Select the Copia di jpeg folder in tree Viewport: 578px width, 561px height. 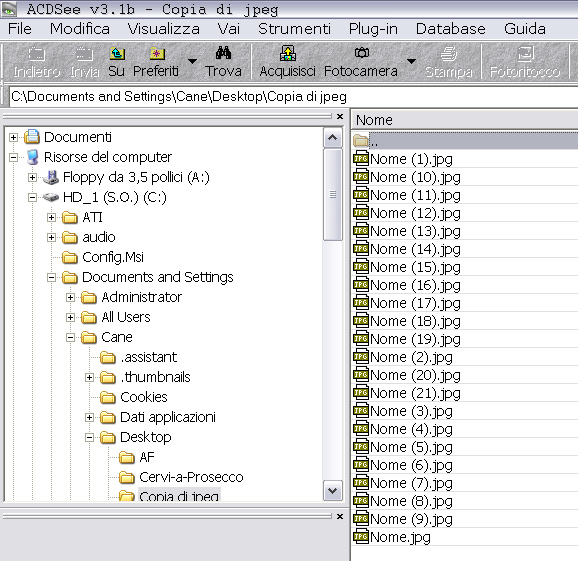point(179,495)
